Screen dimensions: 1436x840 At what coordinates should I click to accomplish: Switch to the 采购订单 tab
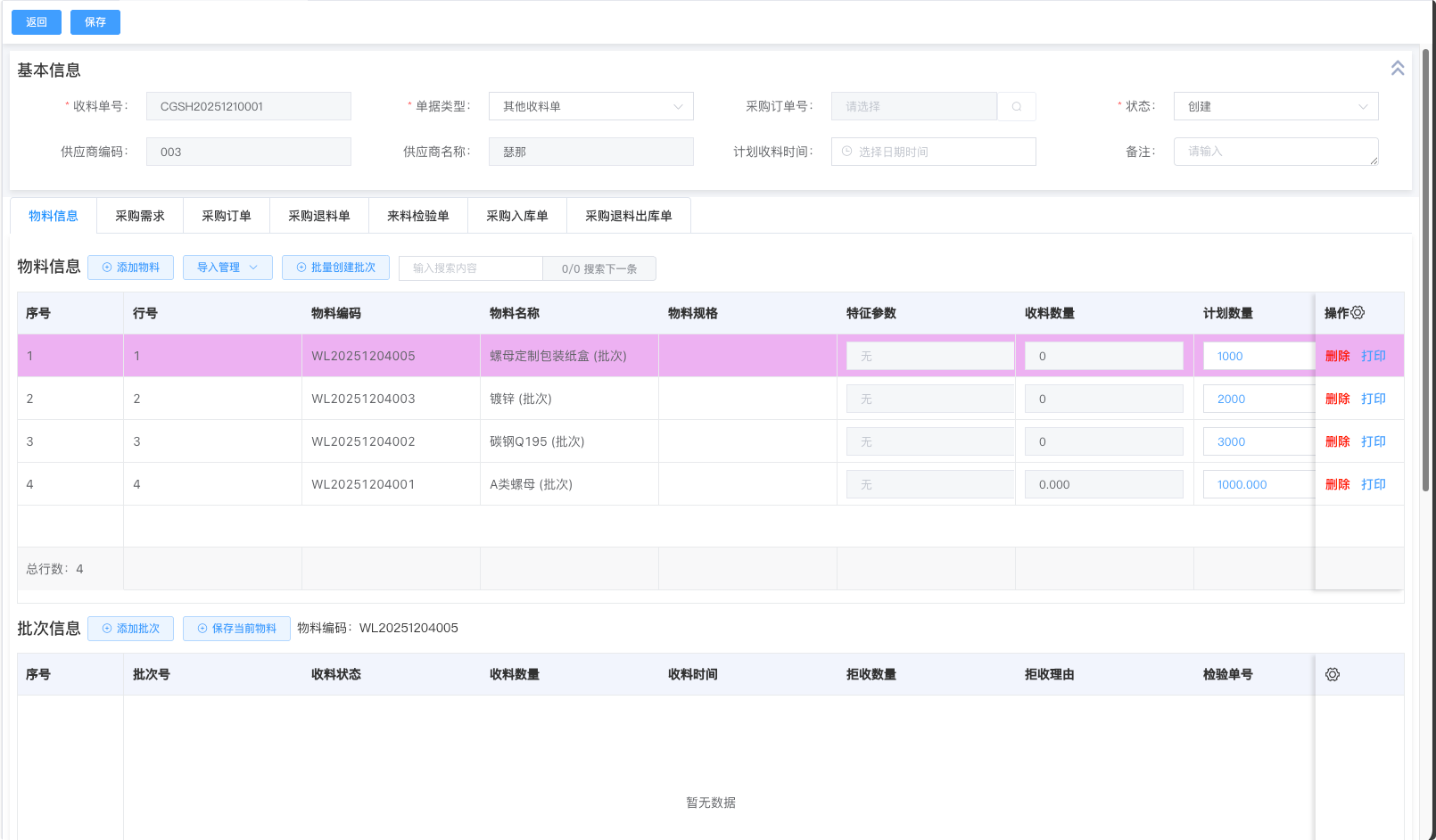(227, 217)
